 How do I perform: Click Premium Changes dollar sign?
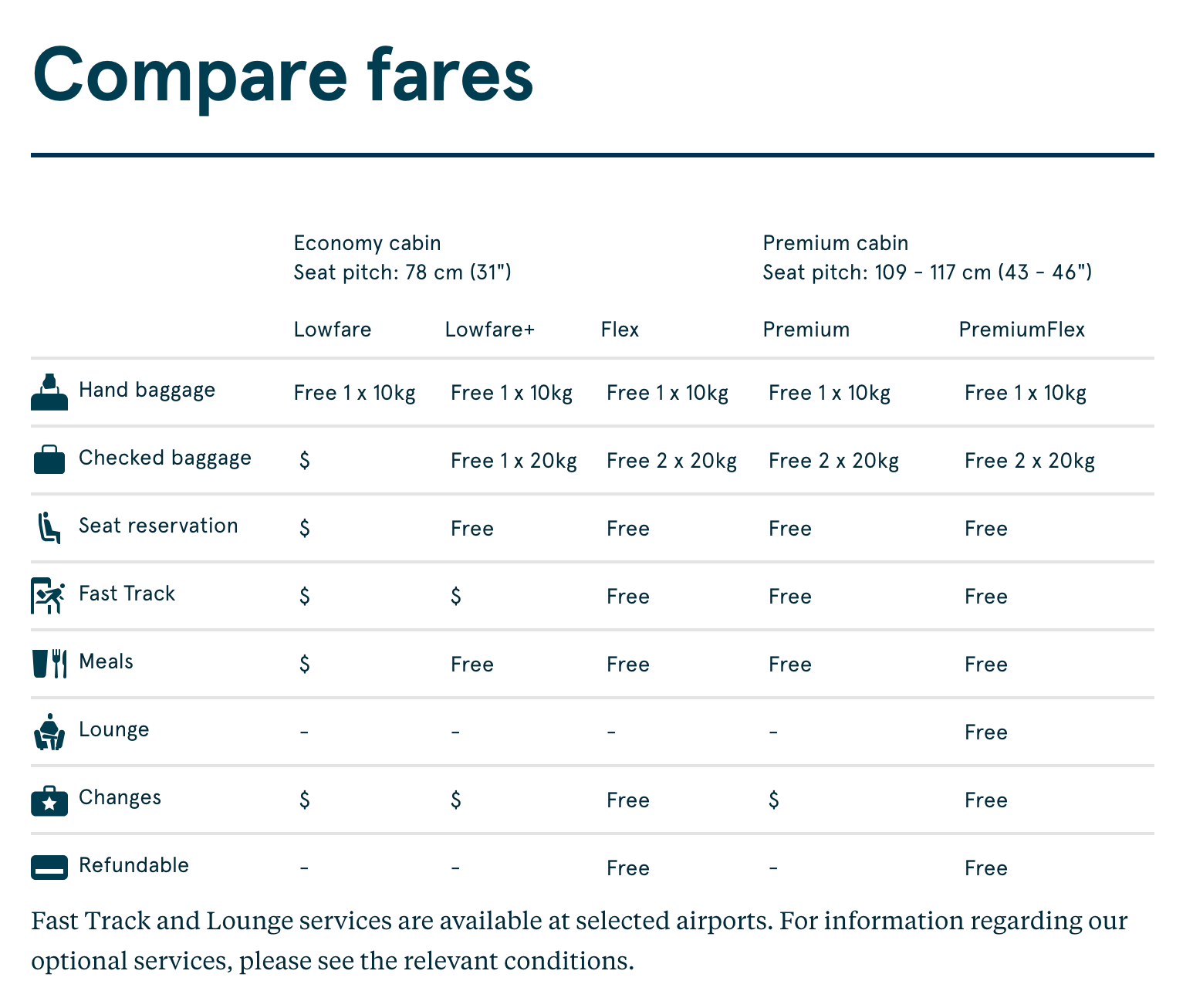point(773,800)
